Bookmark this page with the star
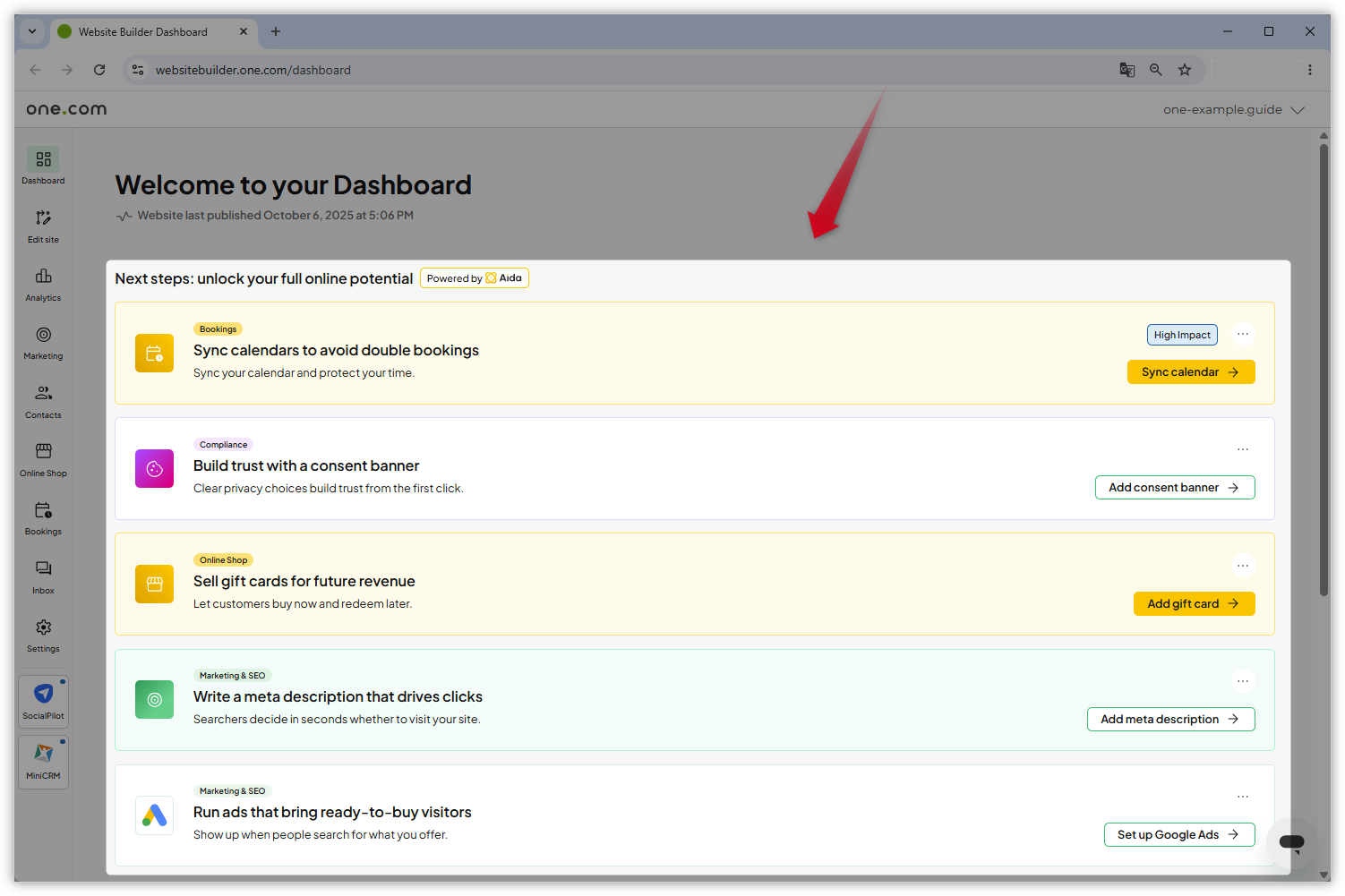Screen dimensions: 1345x896 [1185, 70]
